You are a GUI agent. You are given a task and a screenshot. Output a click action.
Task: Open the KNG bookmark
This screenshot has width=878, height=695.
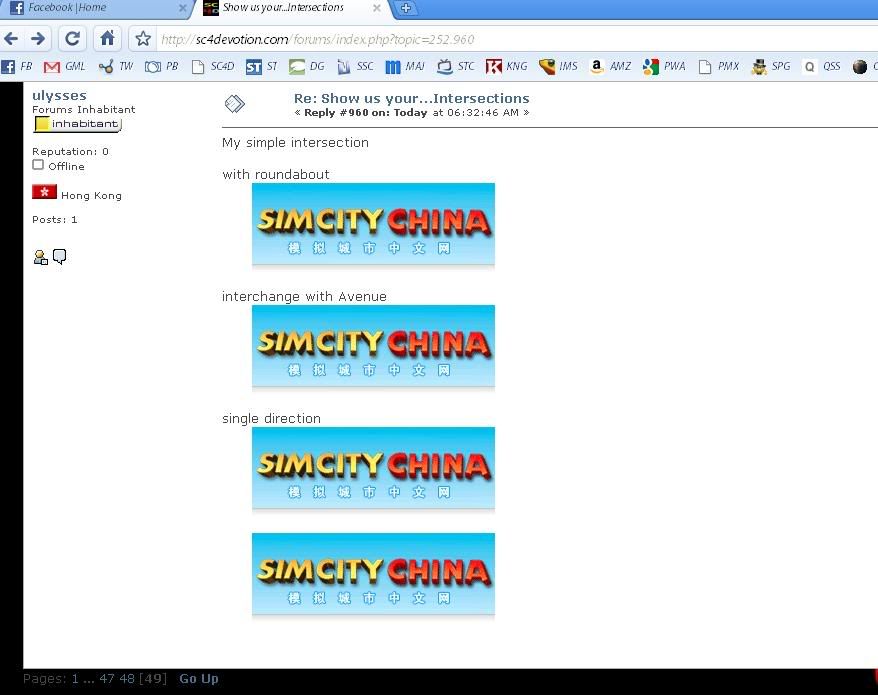(507, 67)
